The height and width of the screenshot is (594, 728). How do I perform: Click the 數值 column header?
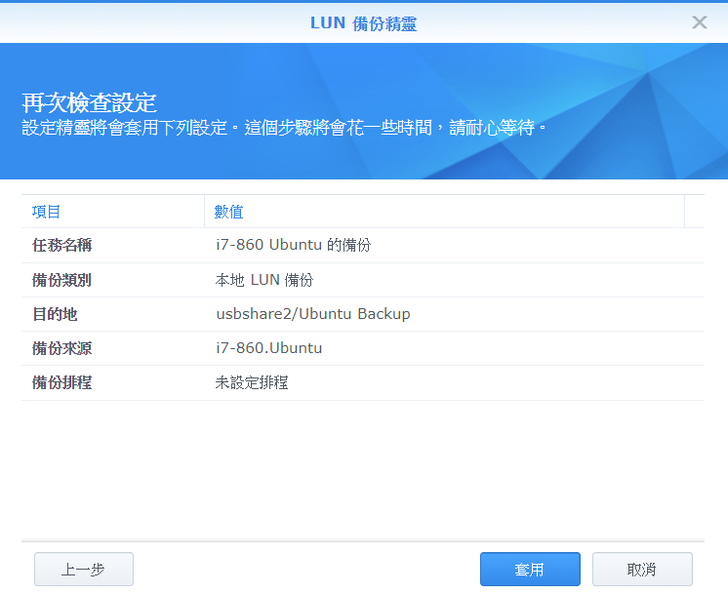(229, 212)
